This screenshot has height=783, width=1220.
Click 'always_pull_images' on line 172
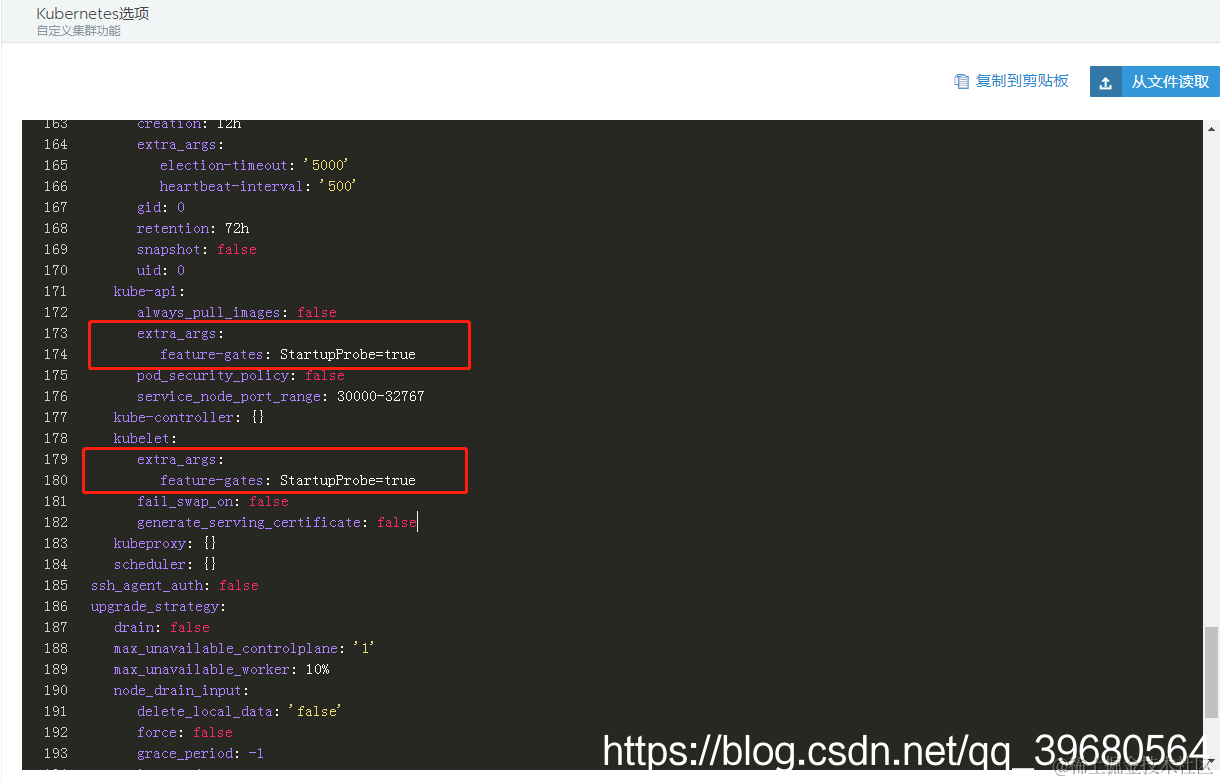pyautogui.click(x=209, y=312)
